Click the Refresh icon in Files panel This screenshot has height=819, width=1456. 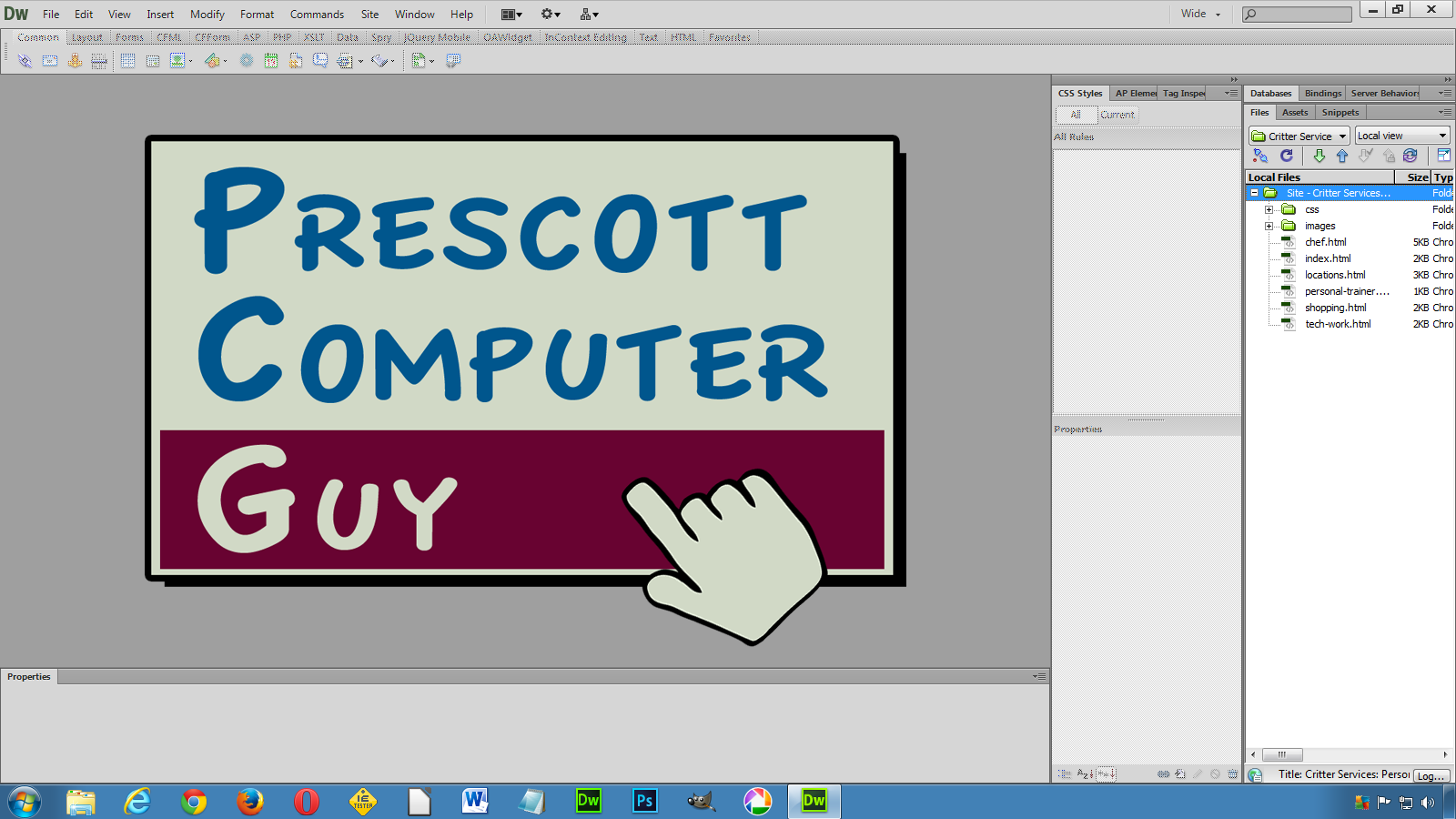(x=1287, y=156)
